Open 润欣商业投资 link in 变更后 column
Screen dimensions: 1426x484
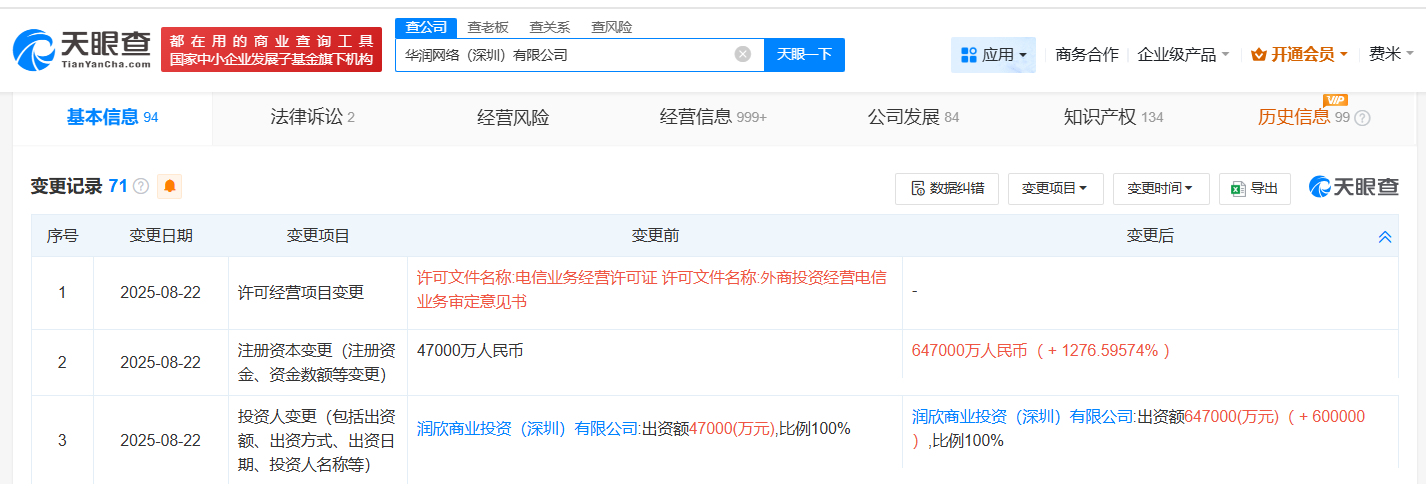(1023, 416)
